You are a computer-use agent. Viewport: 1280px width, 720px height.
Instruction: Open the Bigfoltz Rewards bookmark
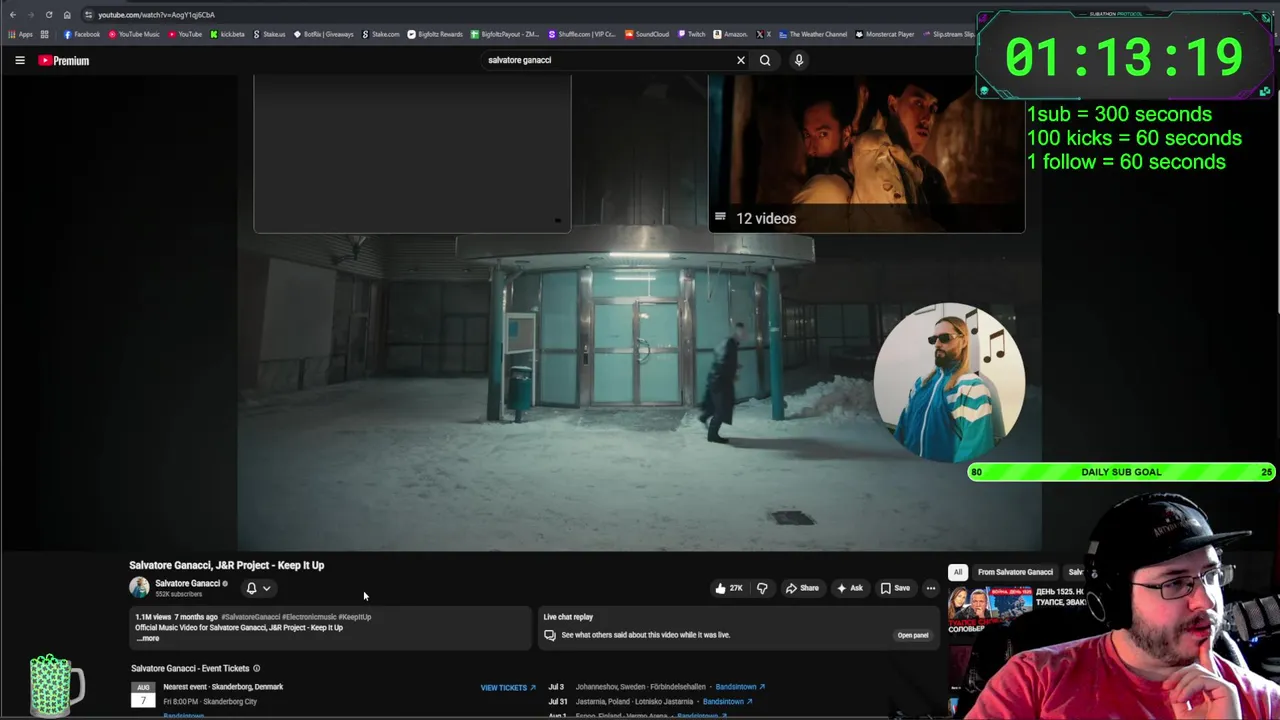coord(435,34)
